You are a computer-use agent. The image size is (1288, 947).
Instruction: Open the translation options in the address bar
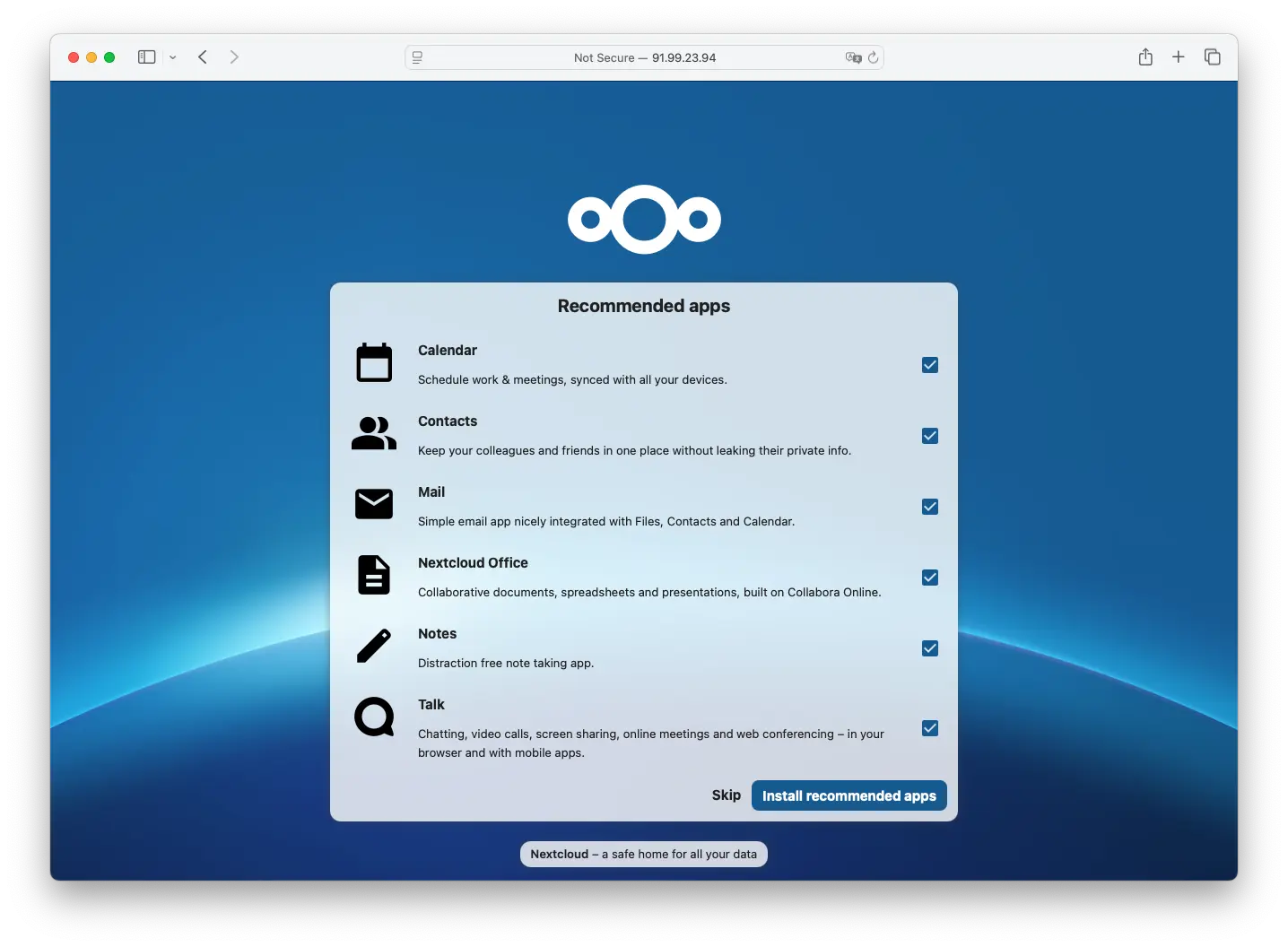853,57
